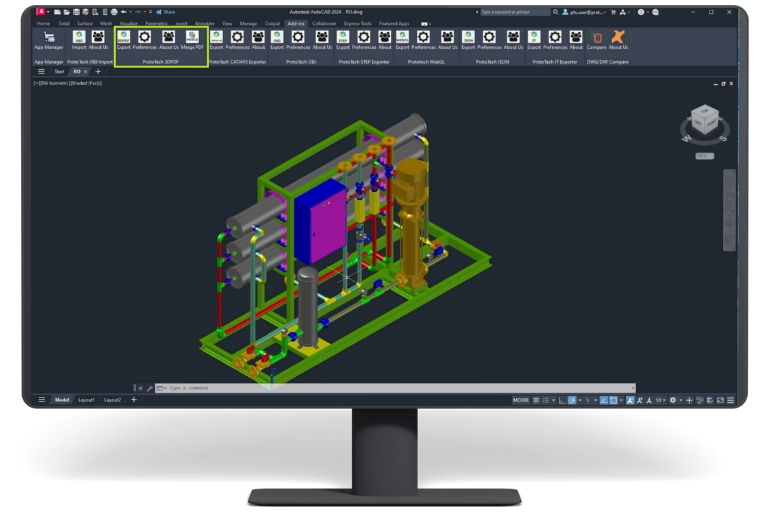Open Preferences in ProtoTech JSON panel

click(489, 40)
